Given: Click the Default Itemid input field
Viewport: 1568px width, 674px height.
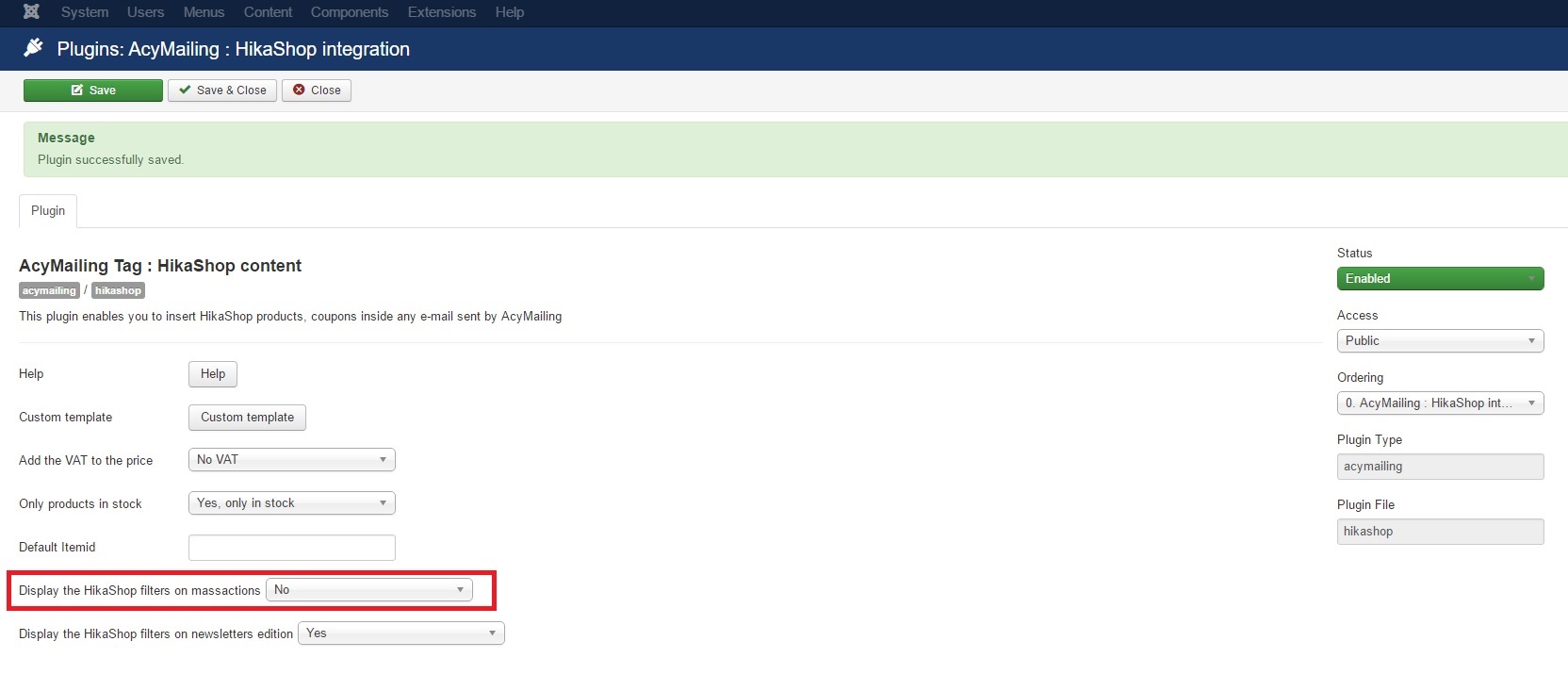Looking at the screenshot, I should click(x=292, y=548).
